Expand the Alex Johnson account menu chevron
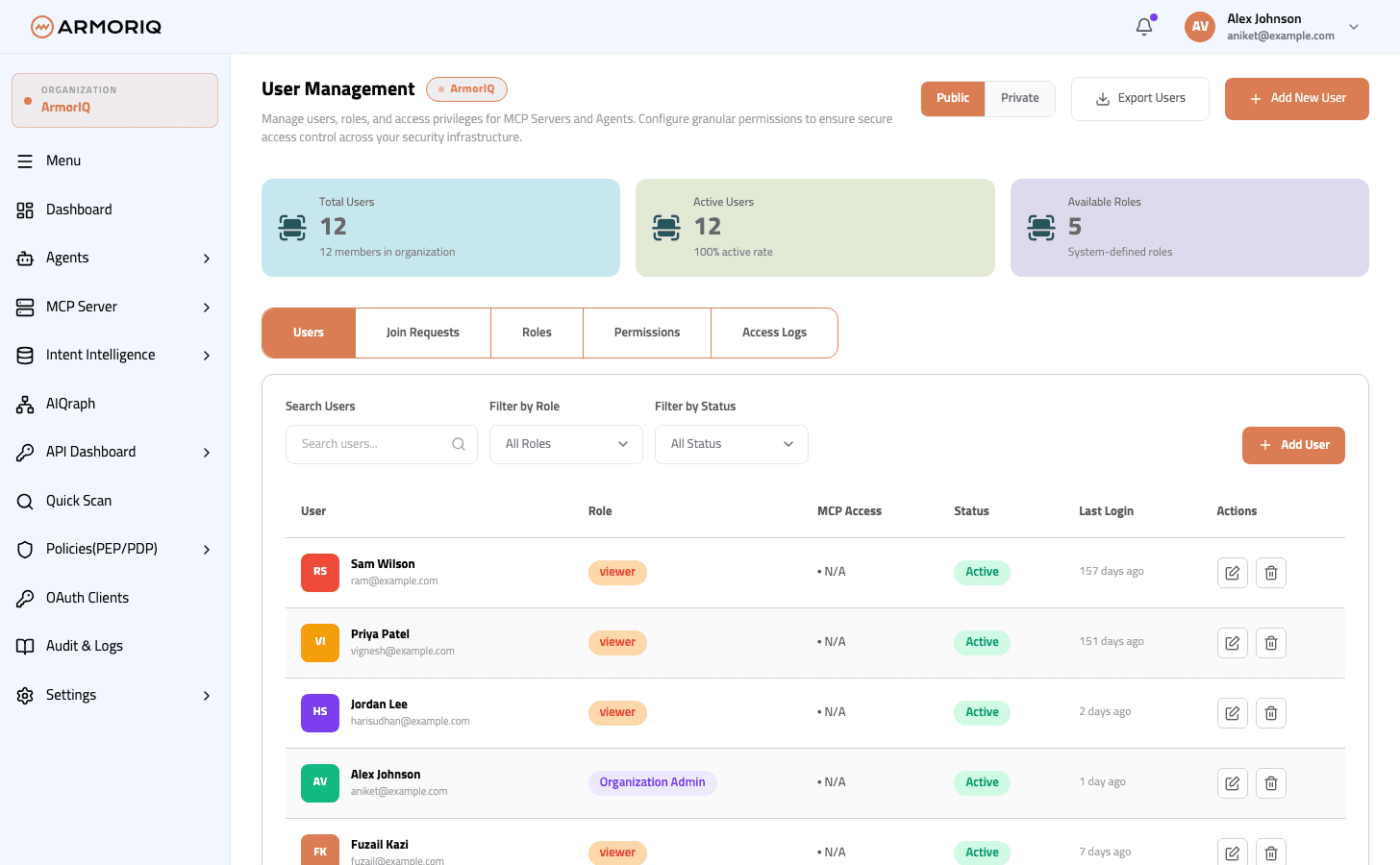1400x865 pixels. pos(1354,27)
